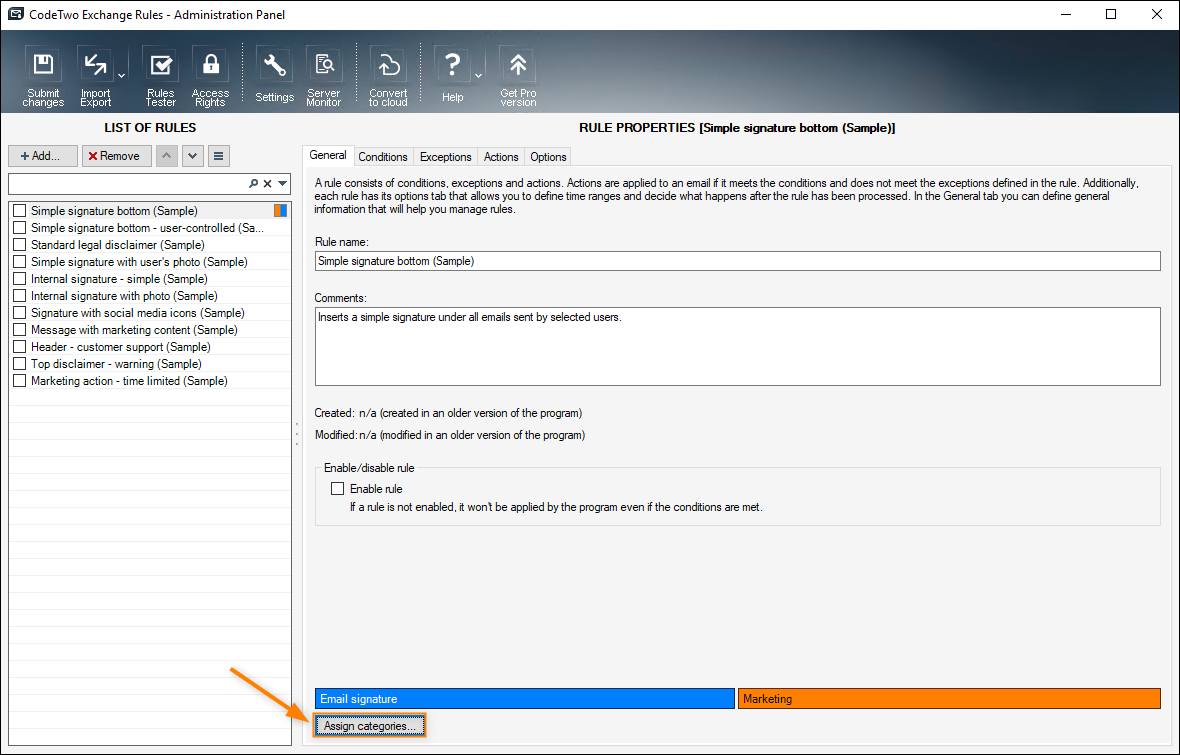Click into the Comments text area
1180x755 pixels.
click(738, 346)
